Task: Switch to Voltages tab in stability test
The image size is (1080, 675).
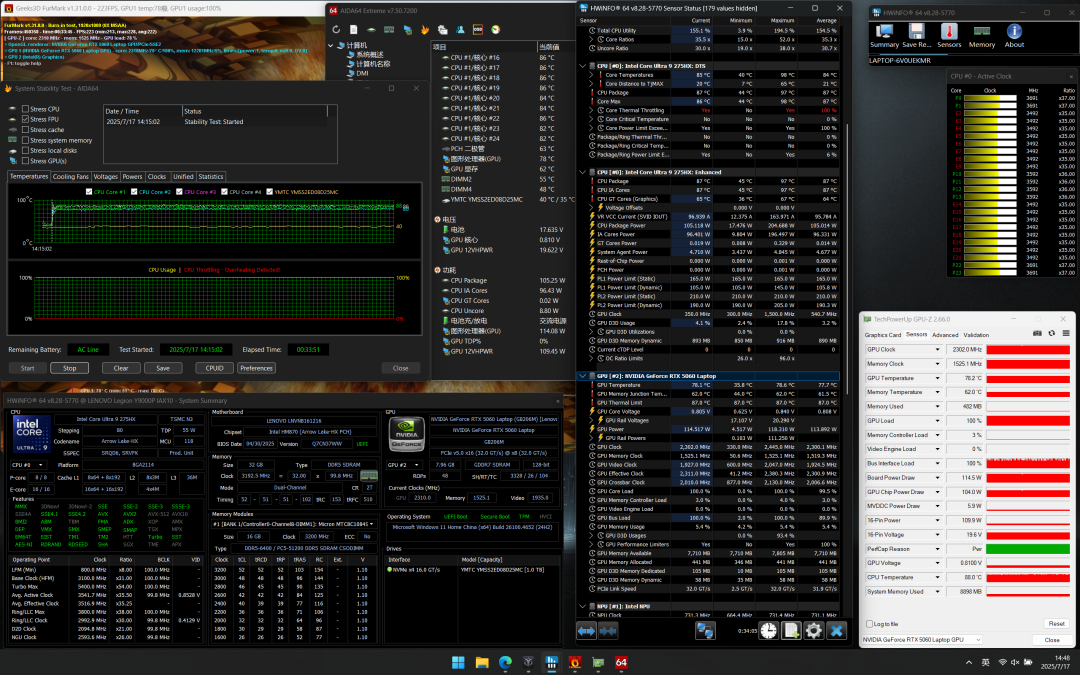Action: point(105,177)
